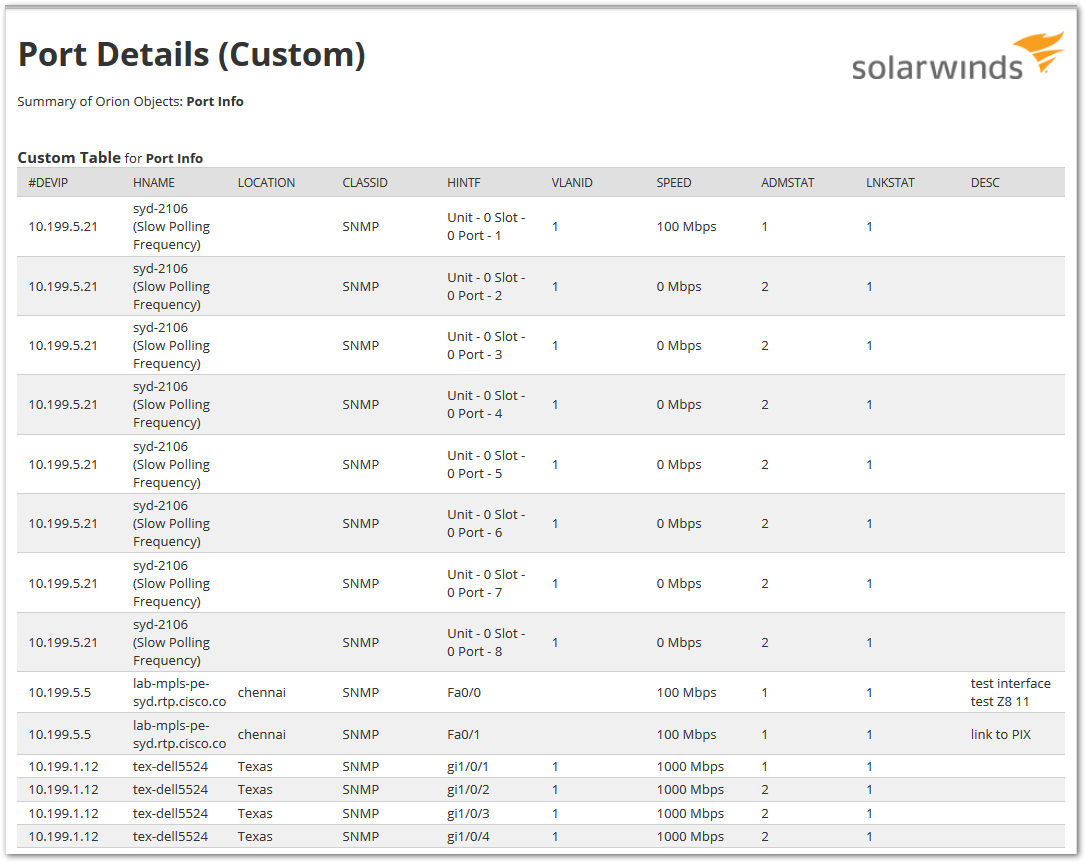Click the CLASSID column header
1086x863 pixels.
pos(365,183)
